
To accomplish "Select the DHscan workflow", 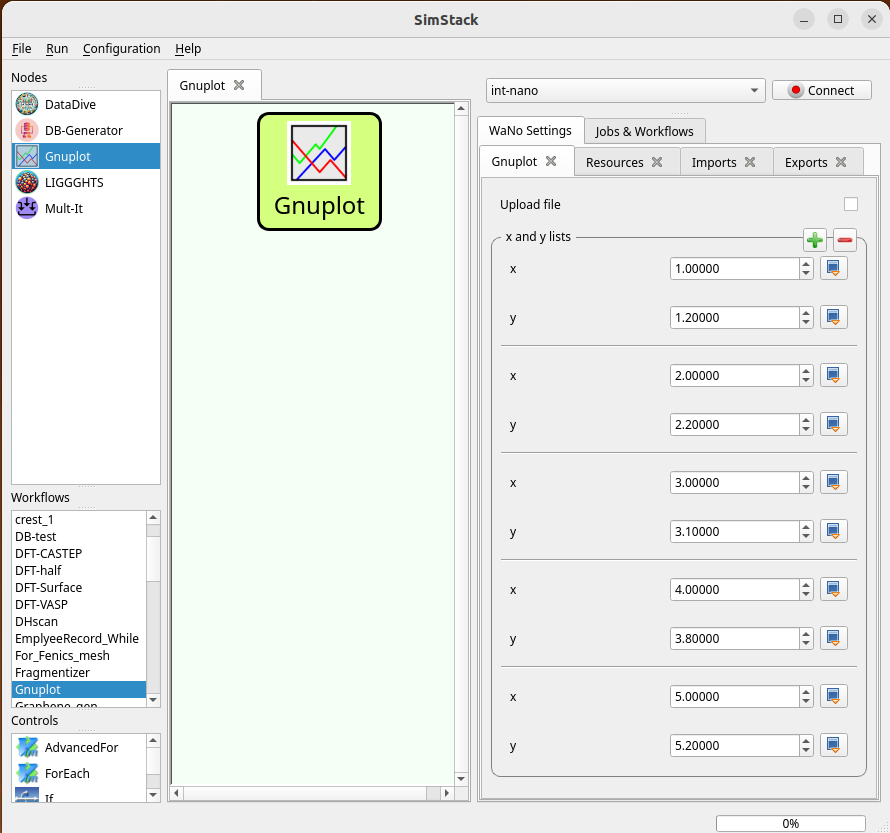I will (79, 622).
